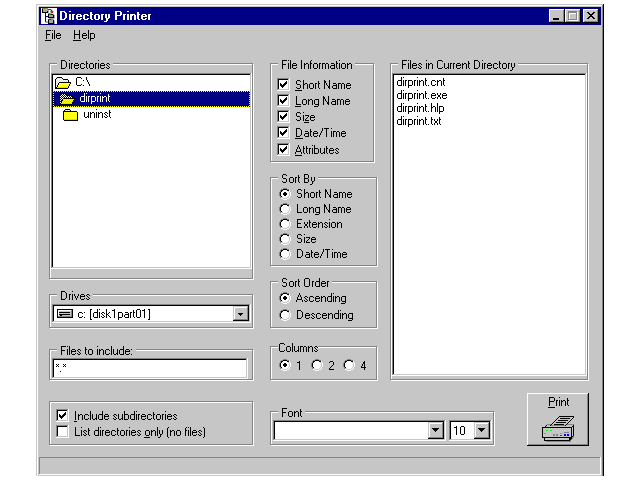Sort by Extension radio button
The width and height of the screenshot is (640, 480).
(x=286, y=224)
